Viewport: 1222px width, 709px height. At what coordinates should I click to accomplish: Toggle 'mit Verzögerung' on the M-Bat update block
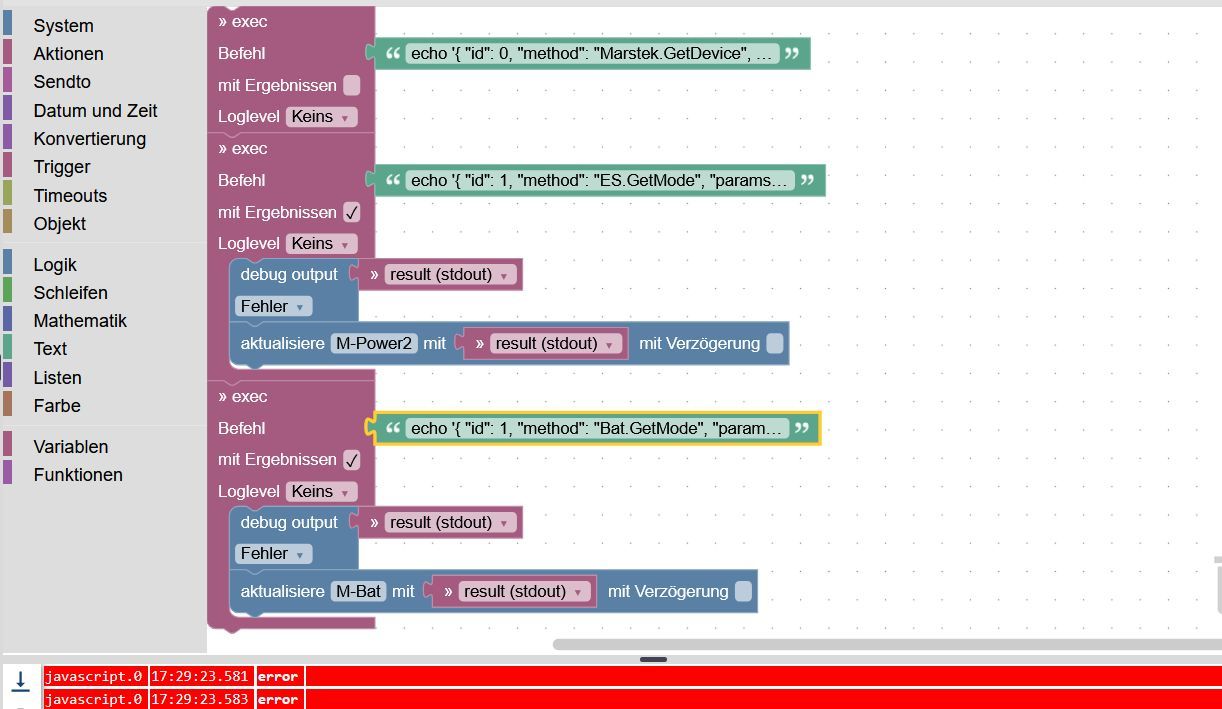743,592
